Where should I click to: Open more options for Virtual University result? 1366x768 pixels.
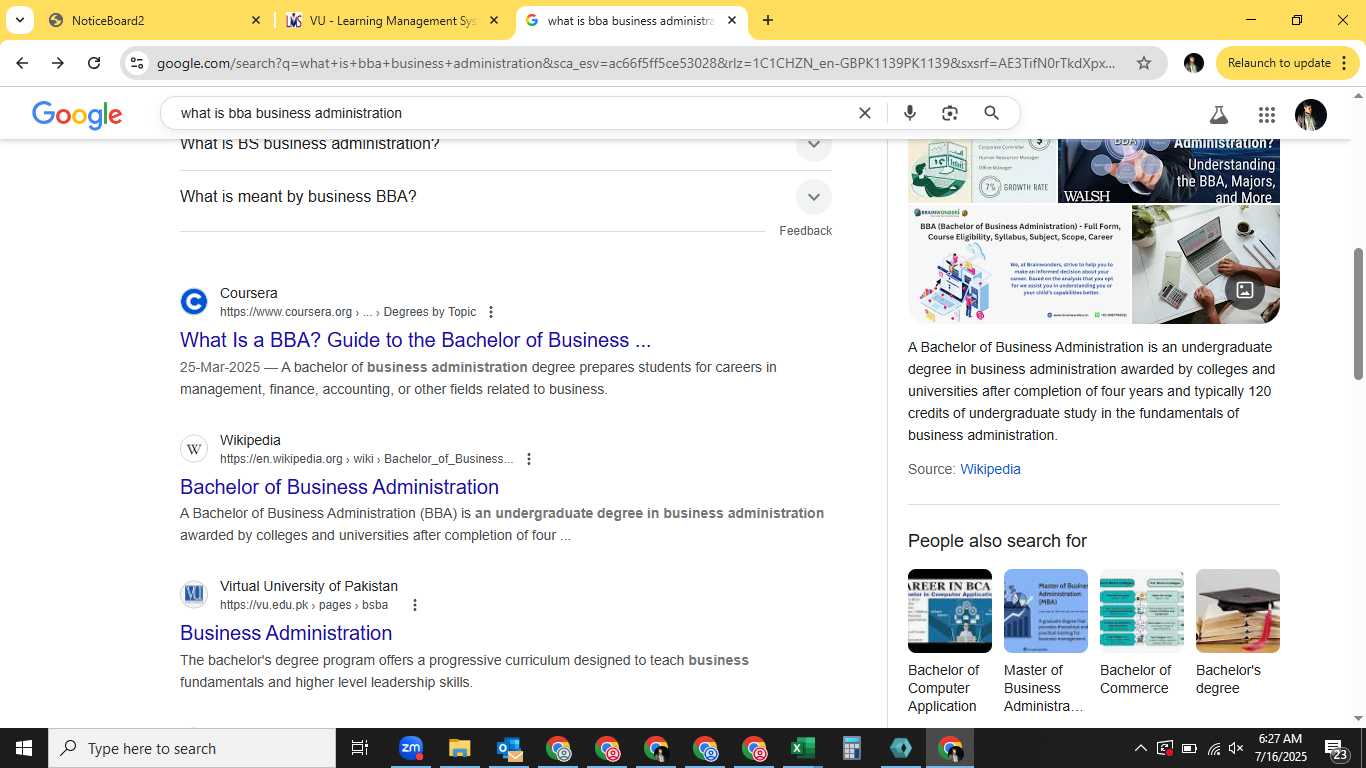coord(415,605)
